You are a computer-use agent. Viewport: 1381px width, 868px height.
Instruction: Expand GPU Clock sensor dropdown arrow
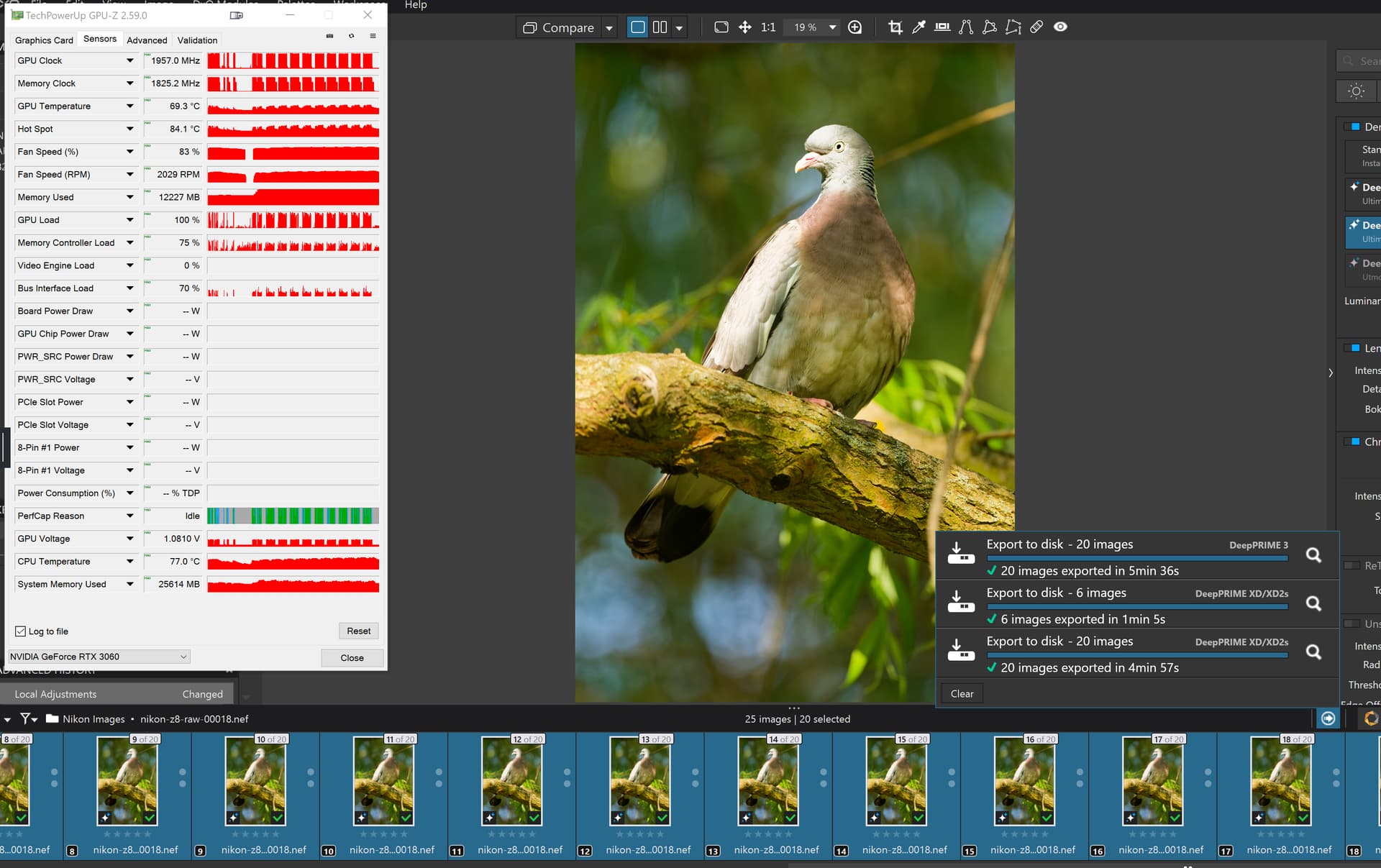tap(129, 60)
